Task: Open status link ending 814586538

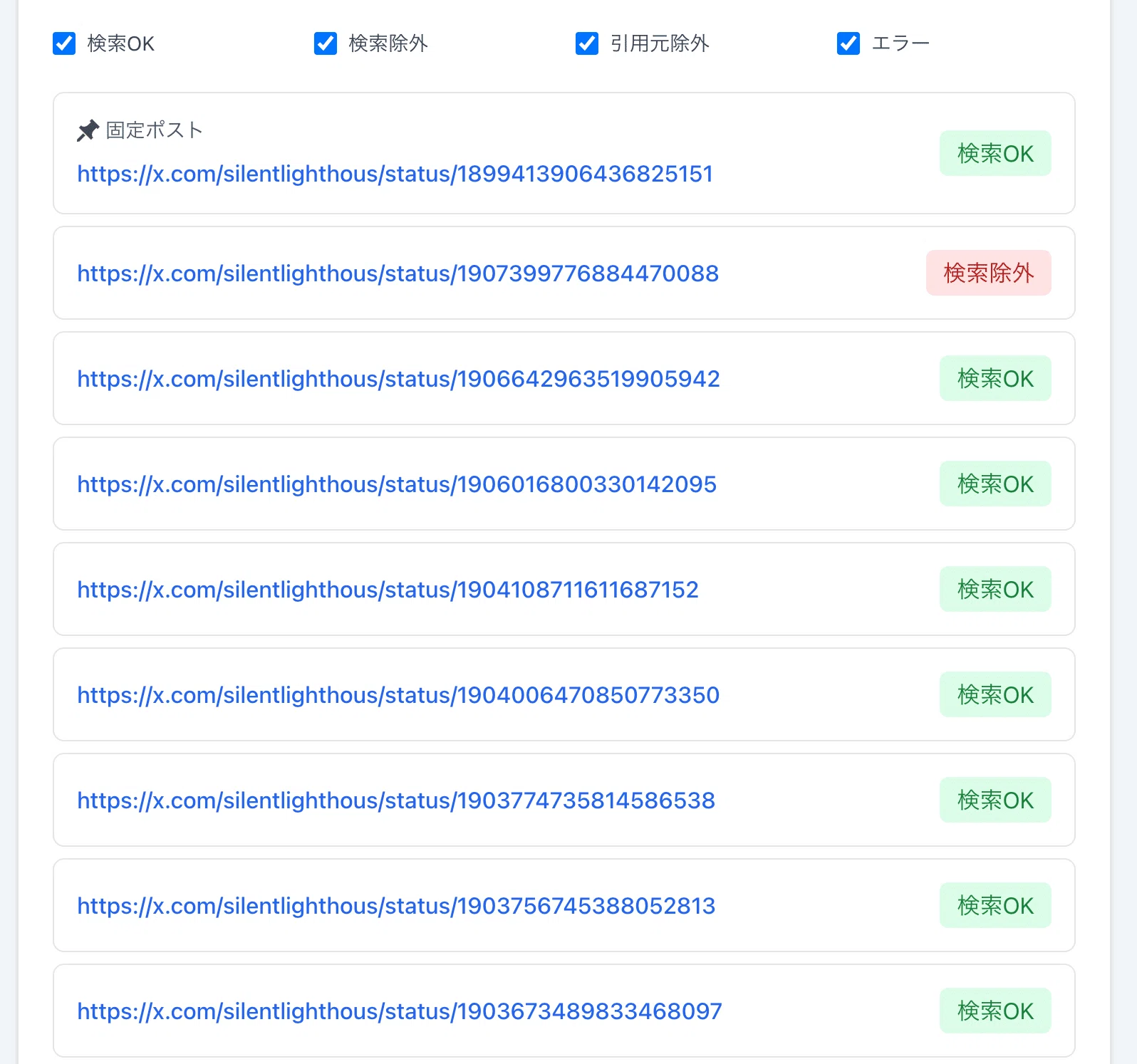Action: (x=396, y=800)
